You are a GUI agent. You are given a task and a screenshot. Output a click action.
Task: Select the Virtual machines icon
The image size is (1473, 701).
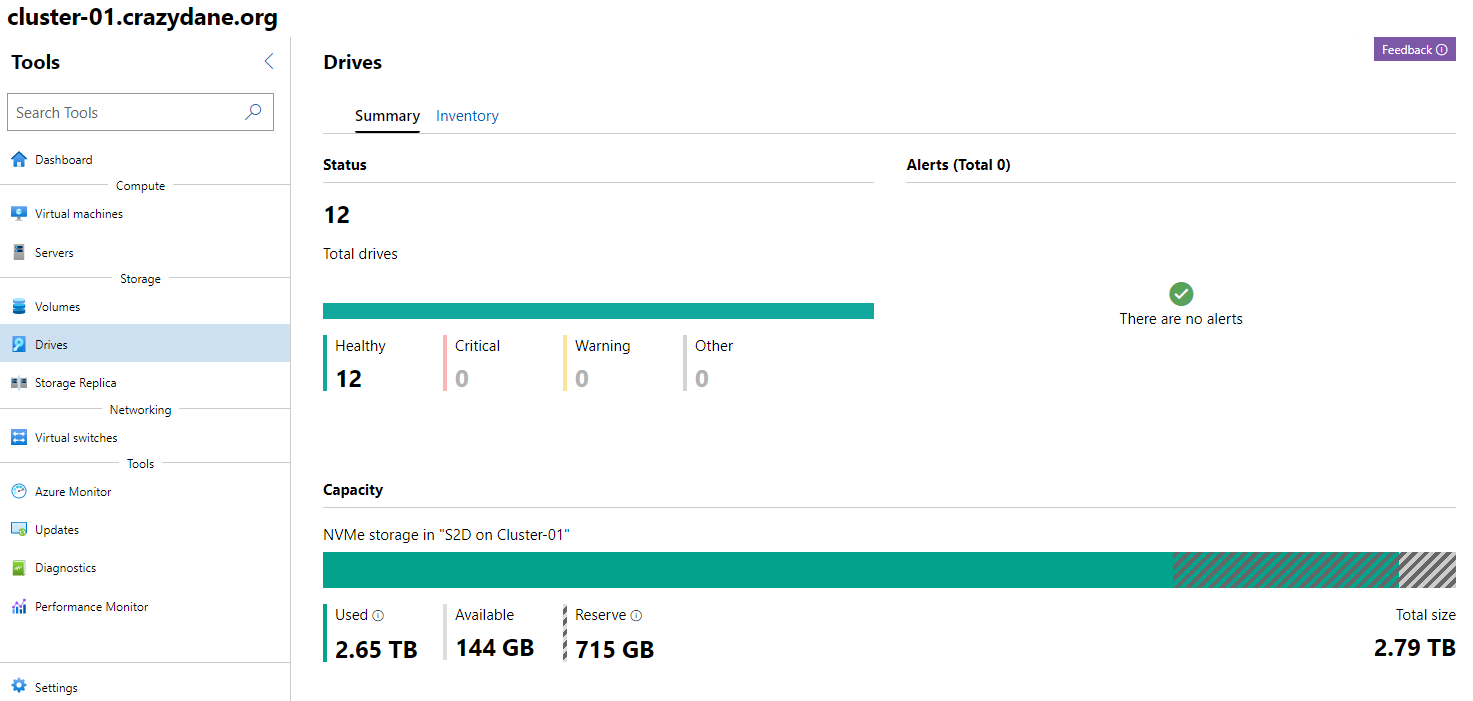[x=19, y=213]
